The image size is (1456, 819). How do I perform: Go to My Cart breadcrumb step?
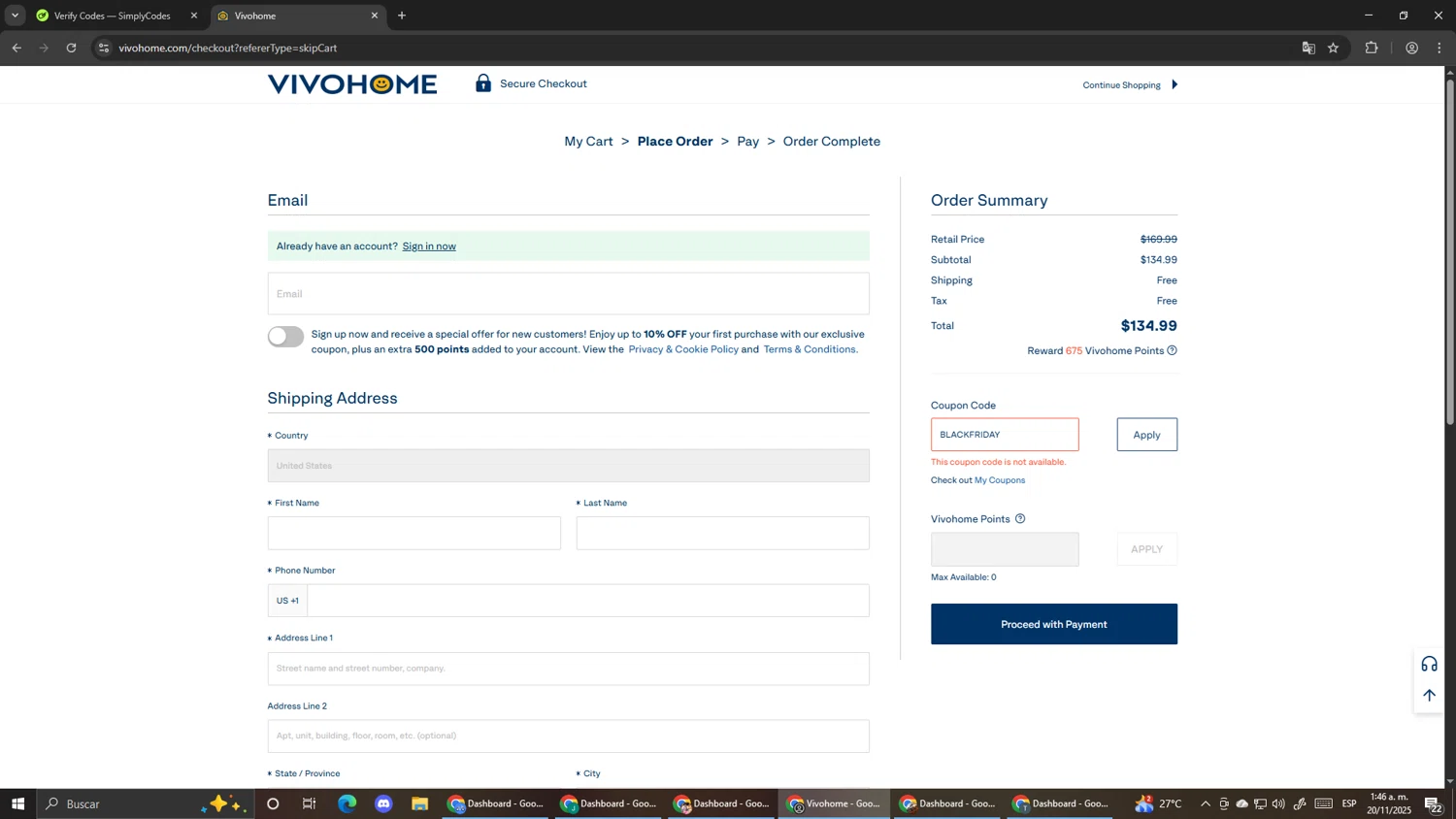pyautogui.click(x=588, y=142)
